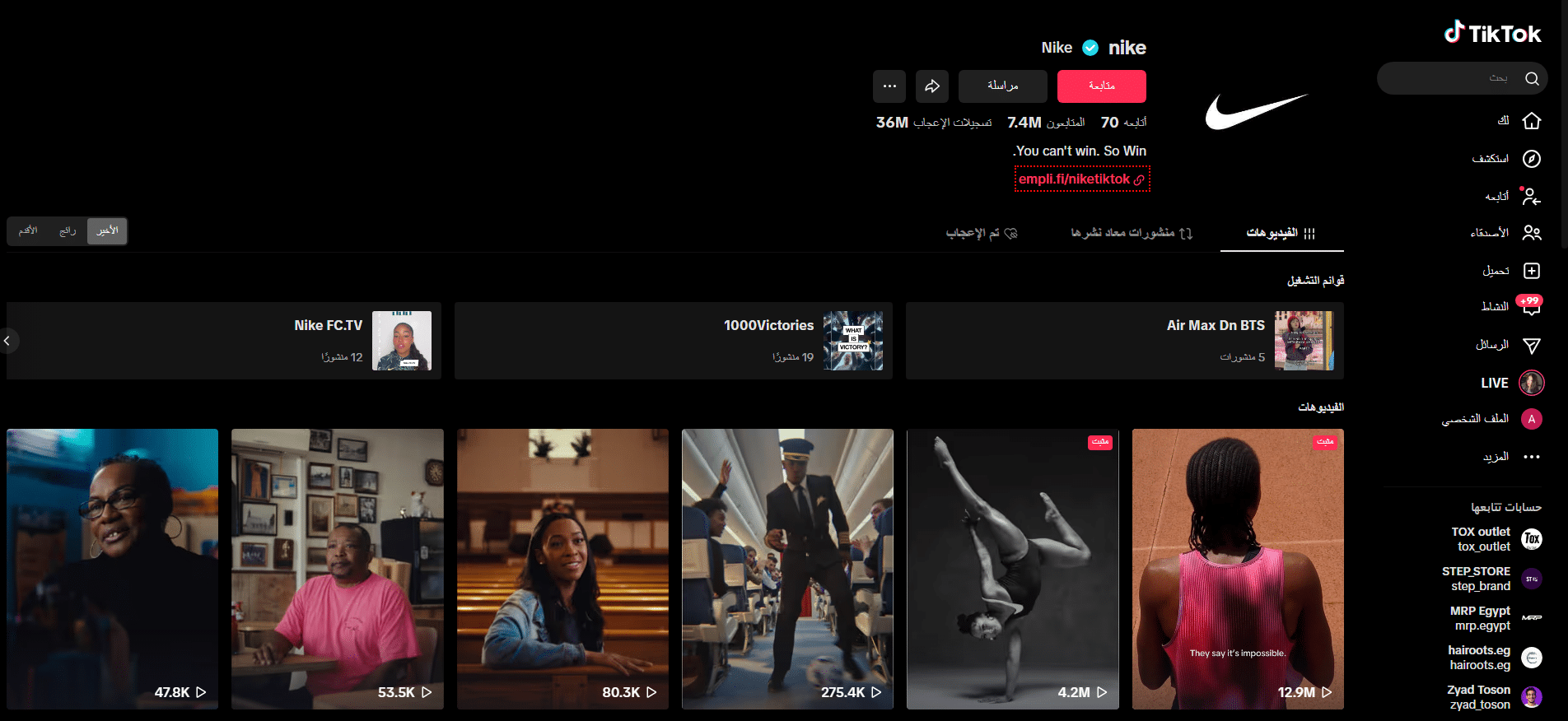Open the pinned video with 4.2M views
Image resolution: width=1568 pixels, height=721 pixels.
click(1013, 569)
